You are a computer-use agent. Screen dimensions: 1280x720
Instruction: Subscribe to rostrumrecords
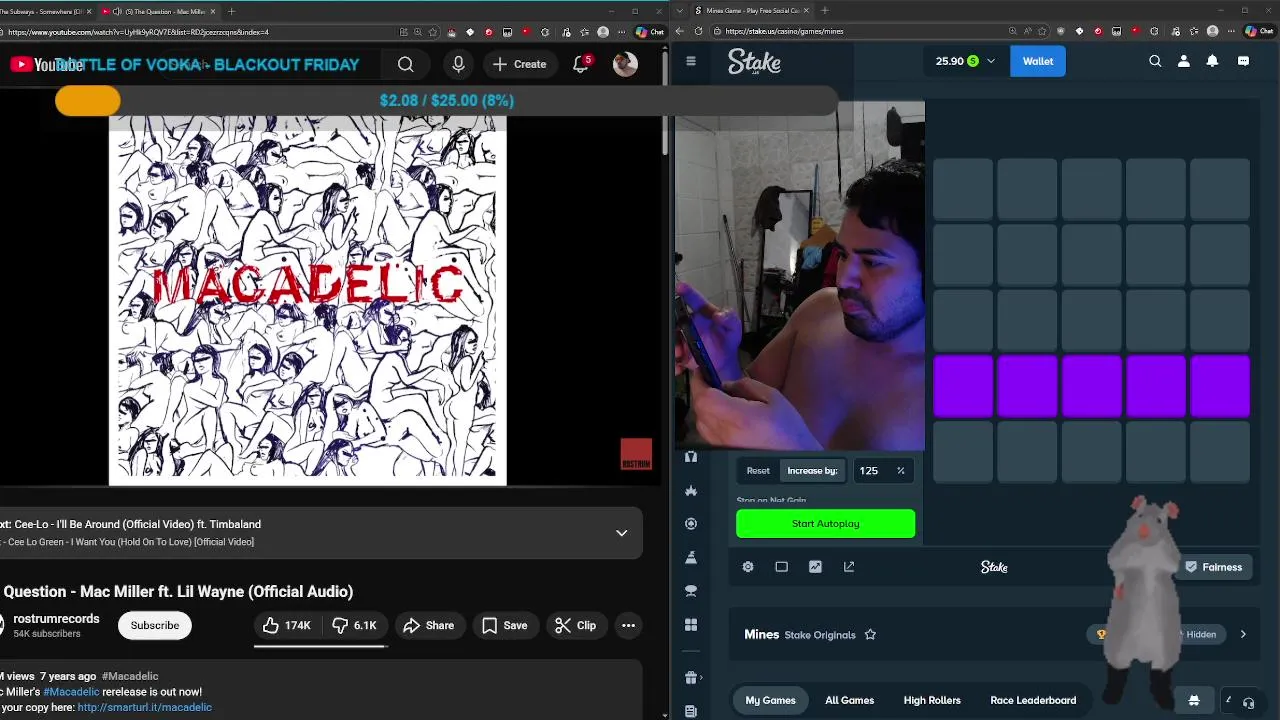pos(155,625)
